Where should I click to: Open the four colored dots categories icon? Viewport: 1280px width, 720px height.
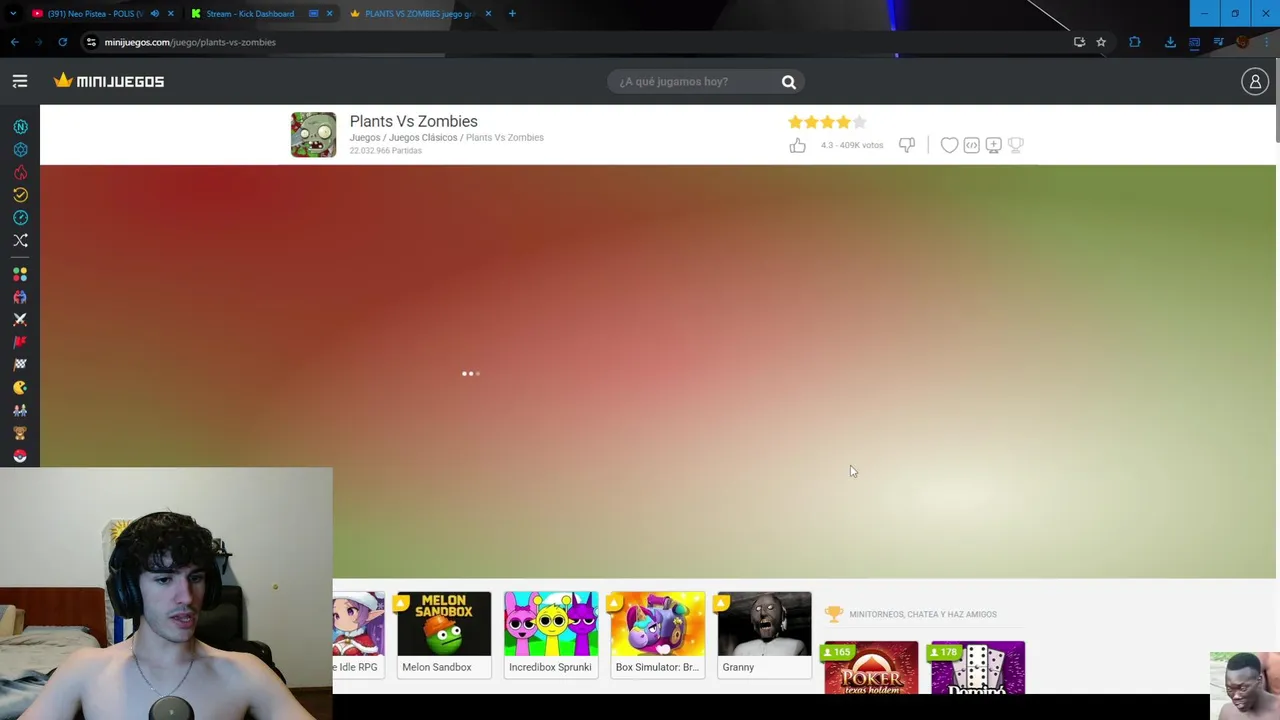pyautogui.click(x=20, y=274)
